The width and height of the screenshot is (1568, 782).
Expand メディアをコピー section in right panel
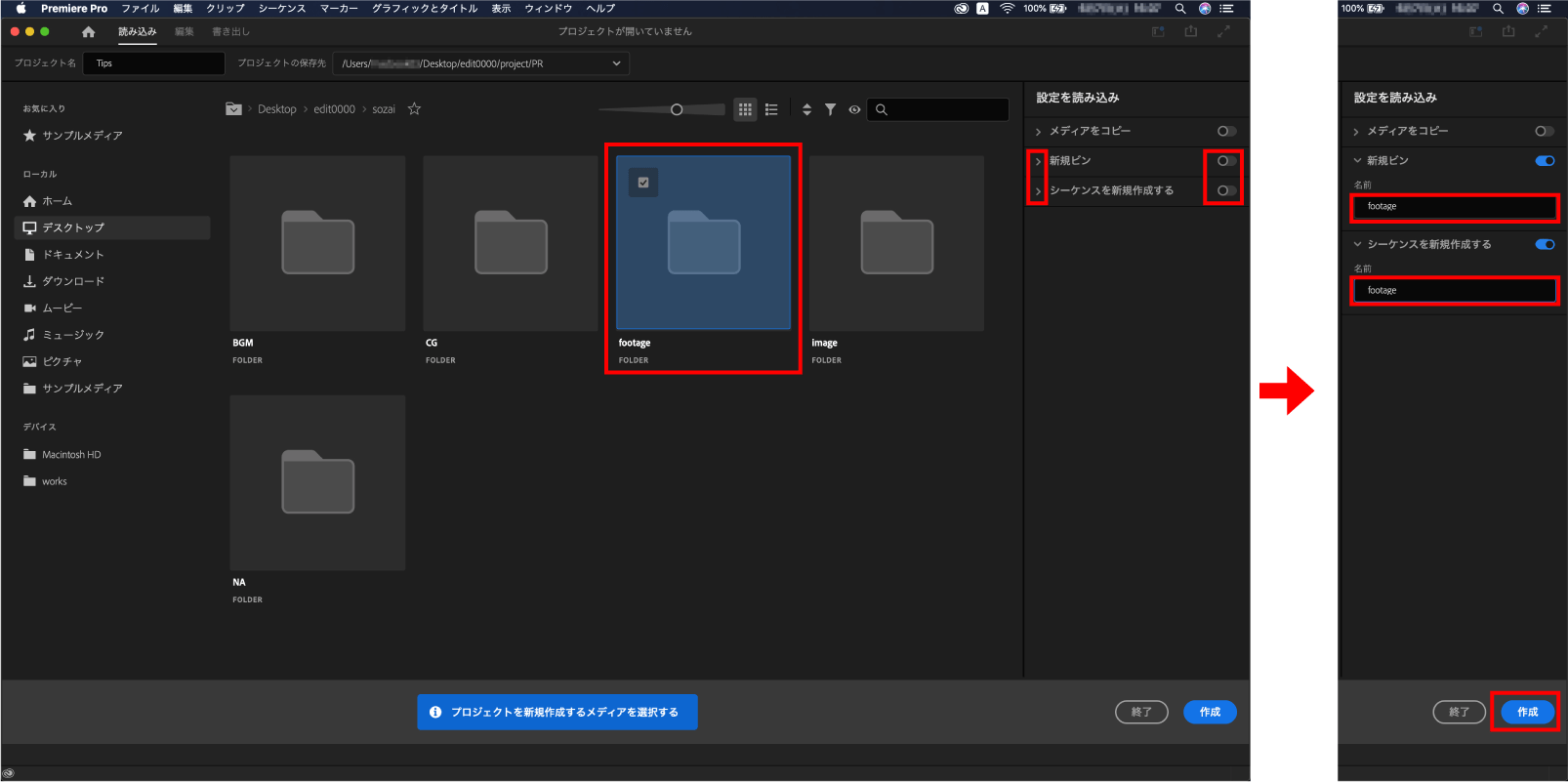click(x=1356, y=132)
